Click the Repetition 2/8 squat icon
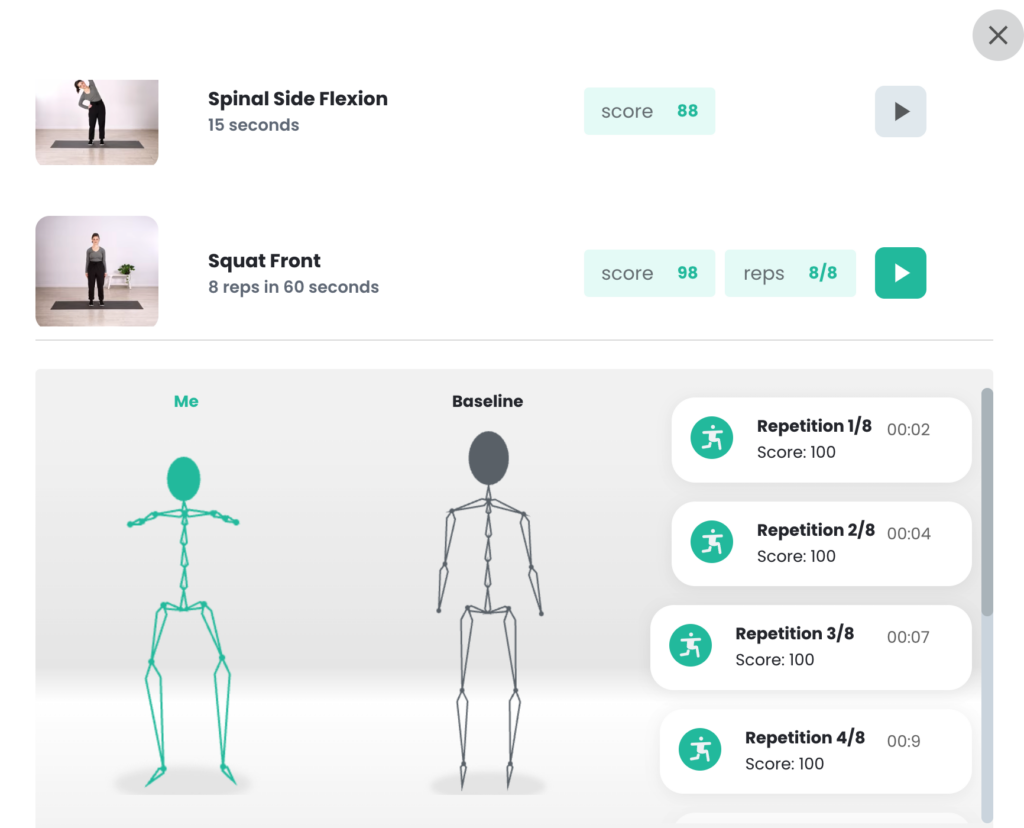This screenshot has width=1024, height=828. (x=711, y=542)
